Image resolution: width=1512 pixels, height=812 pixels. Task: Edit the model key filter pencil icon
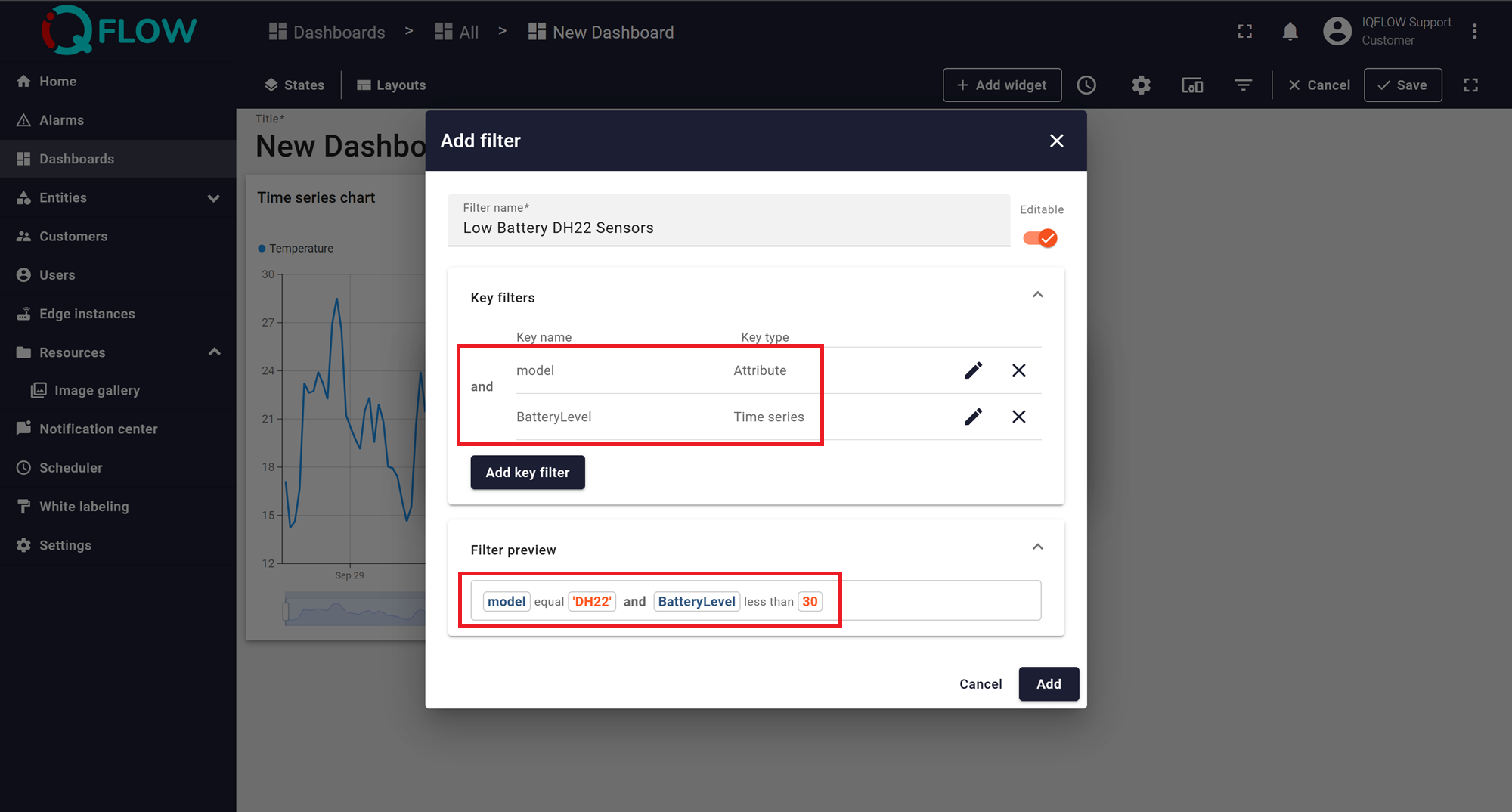click(x=973, y=370)
